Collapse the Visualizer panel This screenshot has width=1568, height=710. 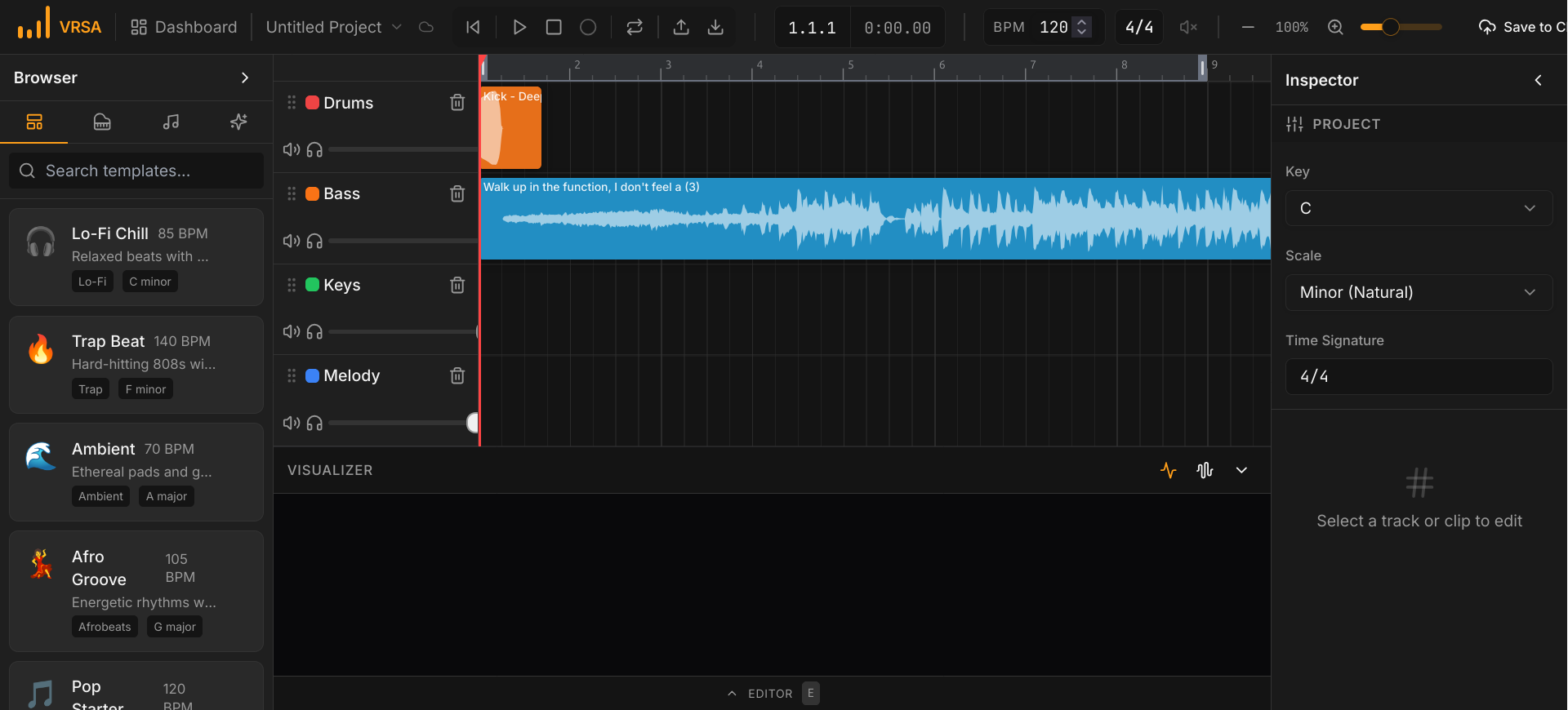click(x=1241, y=470)
